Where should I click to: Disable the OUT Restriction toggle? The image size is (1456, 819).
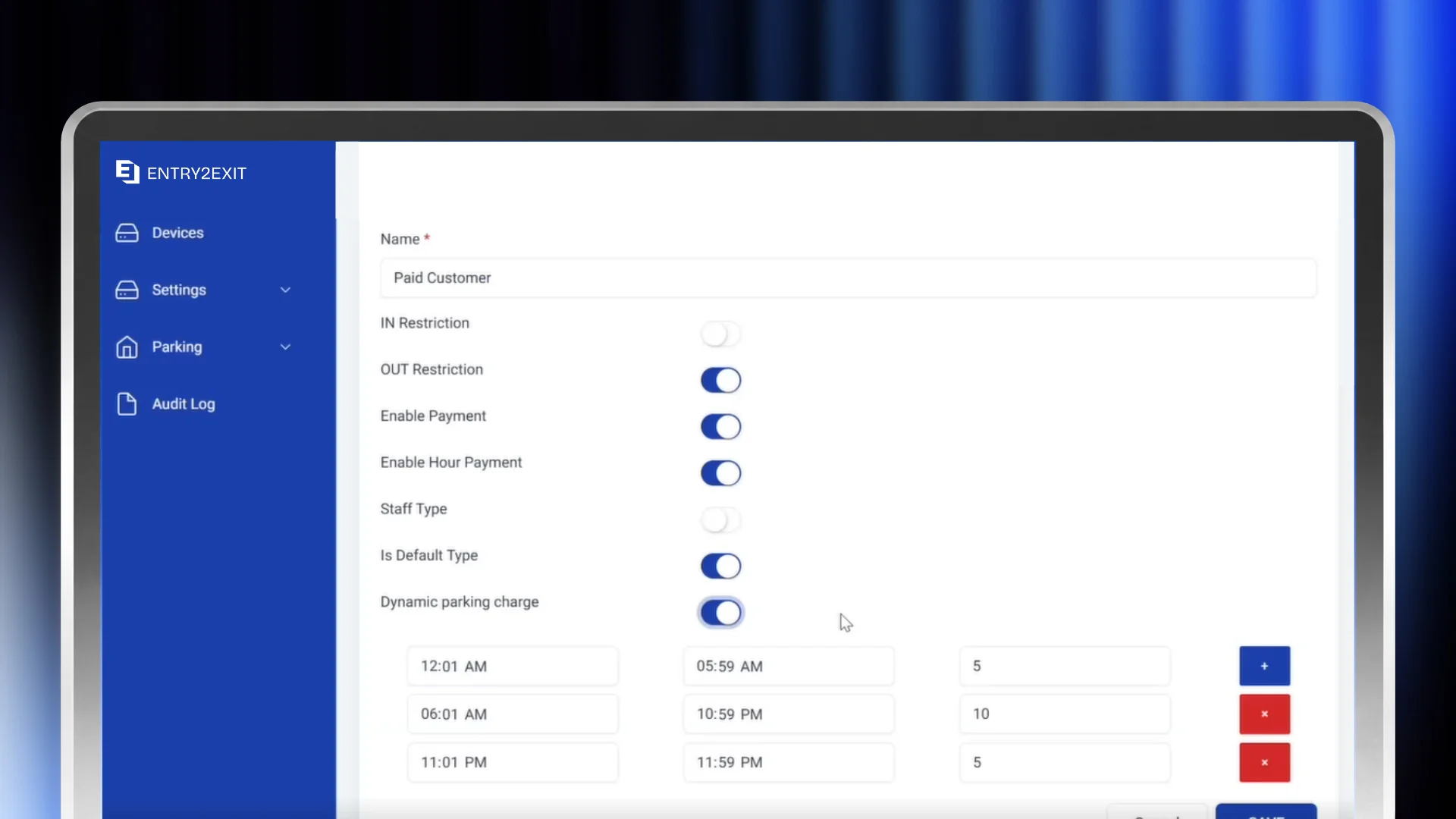[720, 380]
